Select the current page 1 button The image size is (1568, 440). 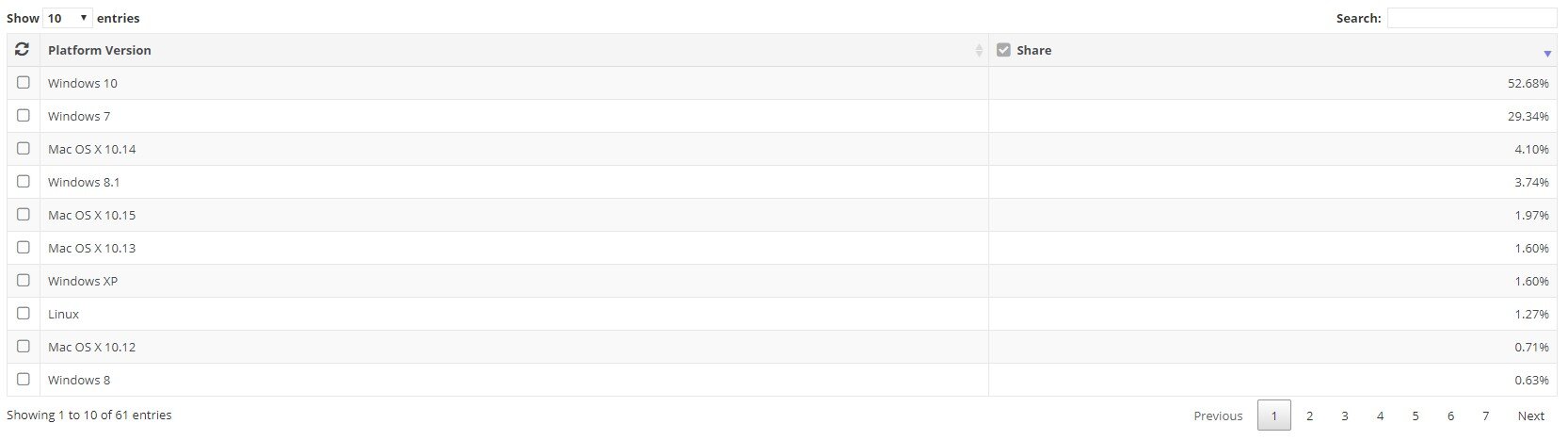1273,416
